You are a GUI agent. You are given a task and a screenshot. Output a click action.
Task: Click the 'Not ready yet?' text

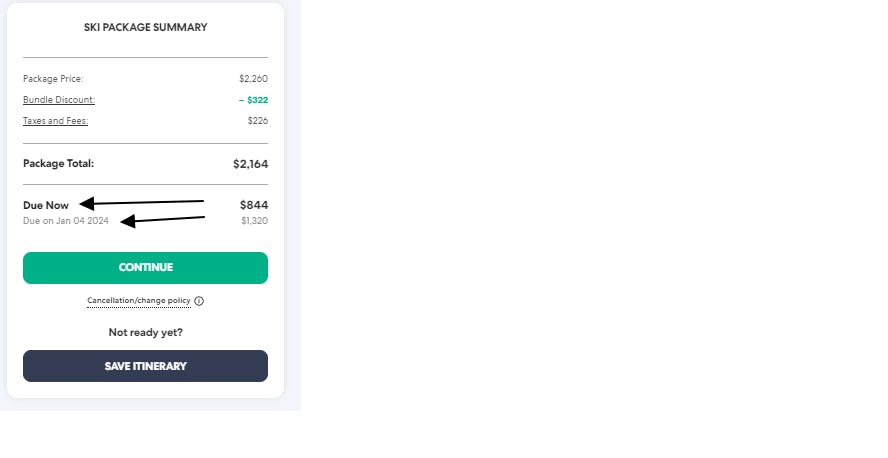[x=145, y=332]
